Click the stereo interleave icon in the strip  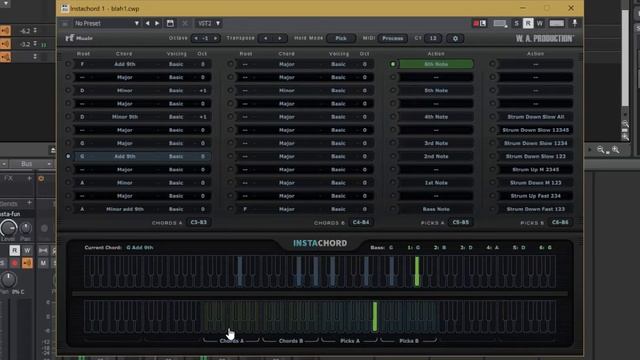coord(43,250)
